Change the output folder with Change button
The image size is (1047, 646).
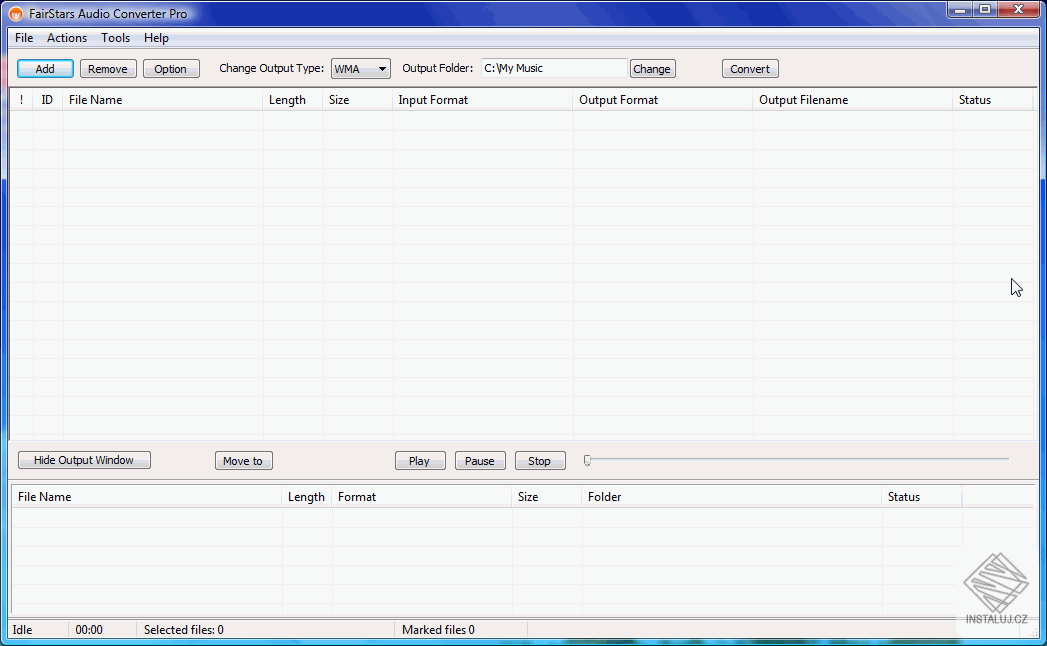coord(652,69)
